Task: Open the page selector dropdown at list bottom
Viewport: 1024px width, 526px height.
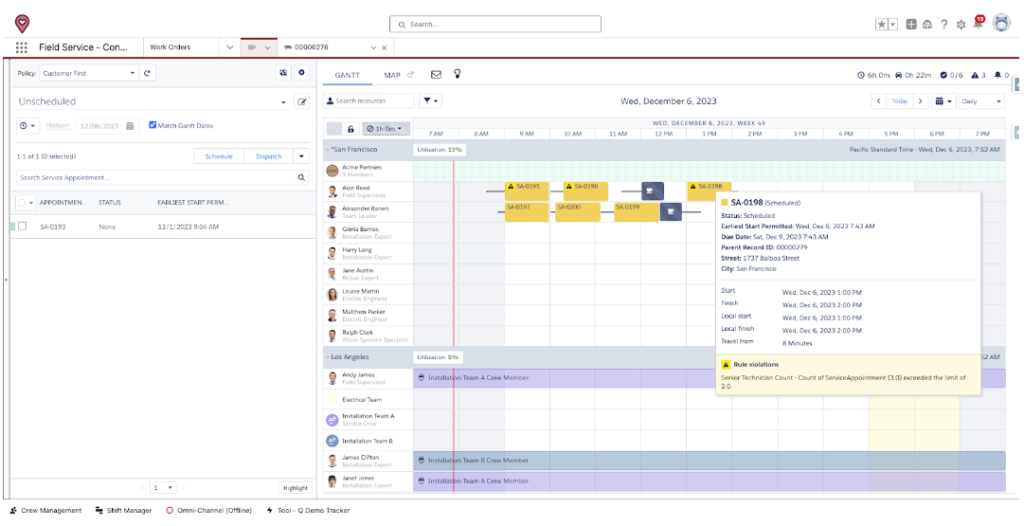Action: coord(163,487)
